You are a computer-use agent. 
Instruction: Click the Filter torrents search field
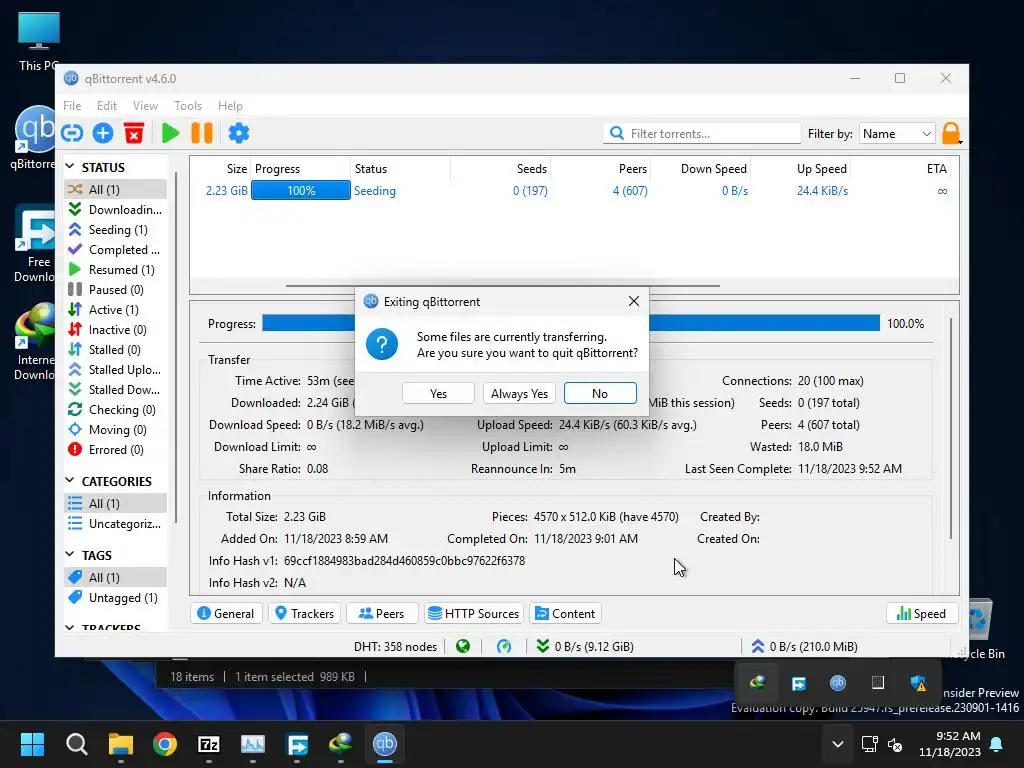702,133
